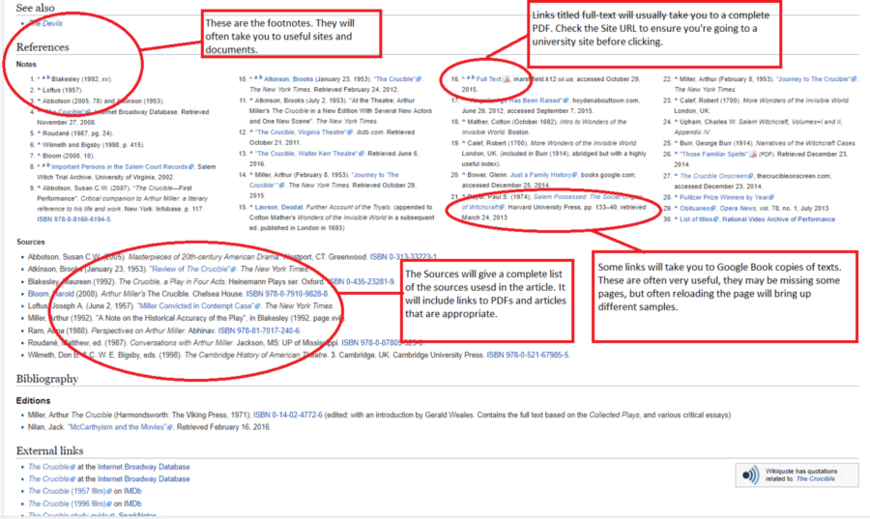Open The Crucible, Walter Kerr Theatre link
The width and height of the screenshot is (870, 519).
tap(309, 153)
